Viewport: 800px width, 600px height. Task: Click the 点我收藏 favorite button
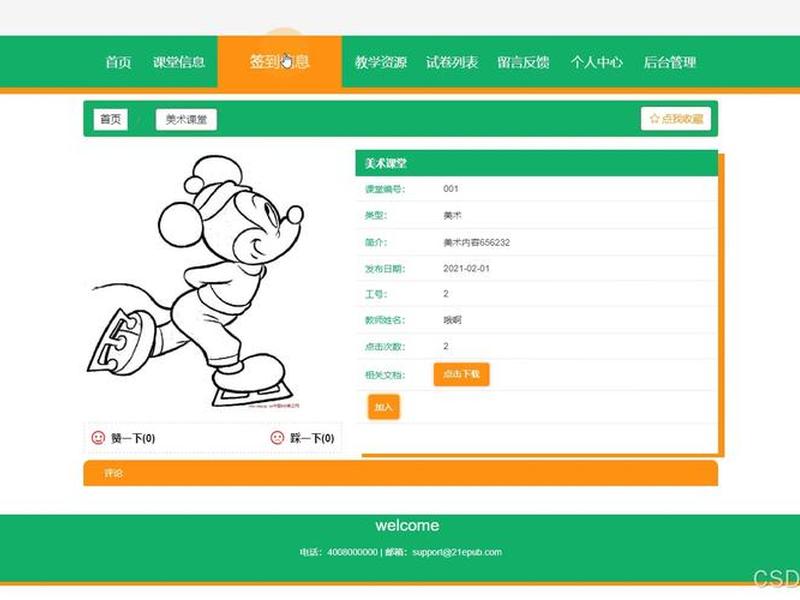(x=676, y=119)
